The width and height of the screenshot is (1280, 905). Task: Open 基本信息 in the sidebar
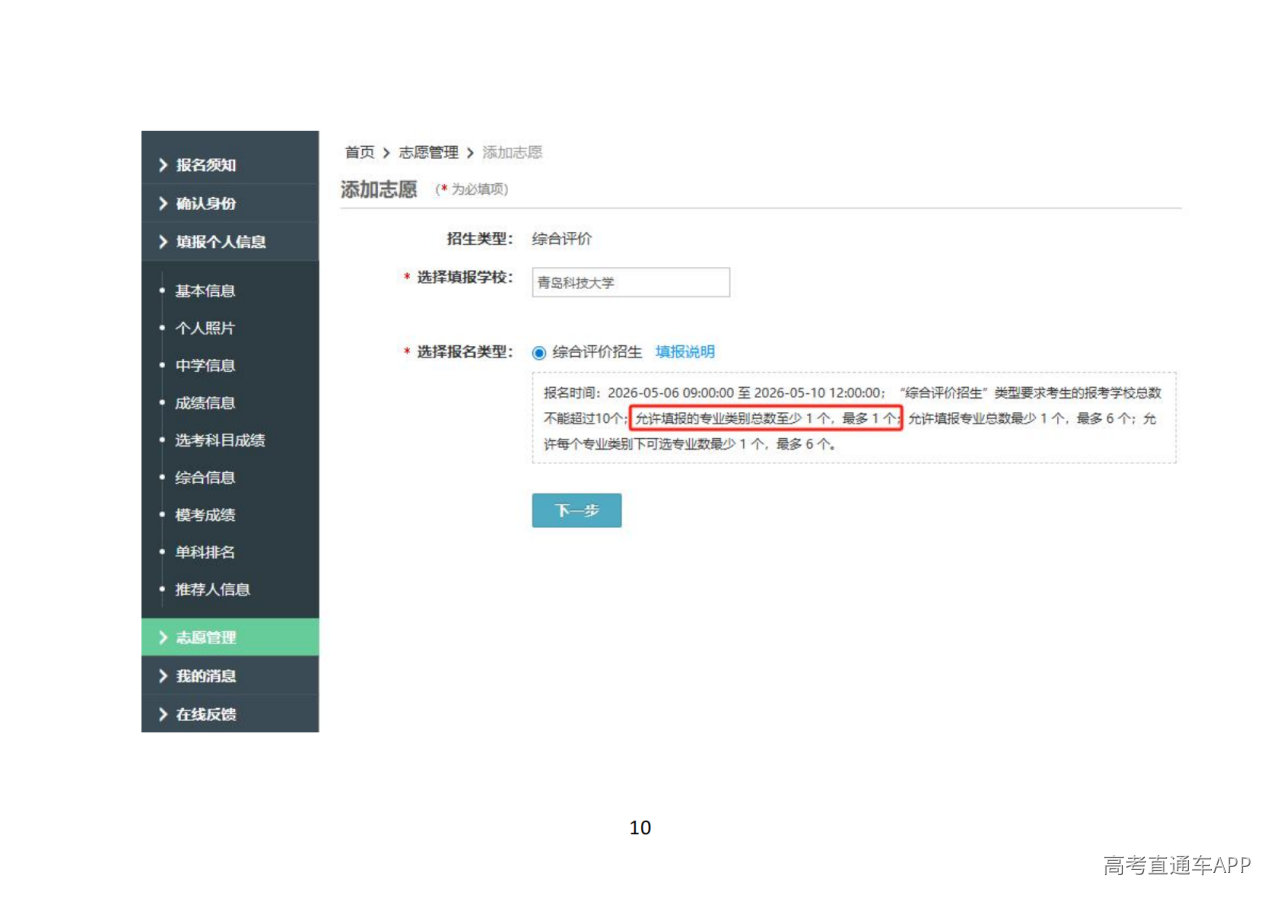click(205, 291)
